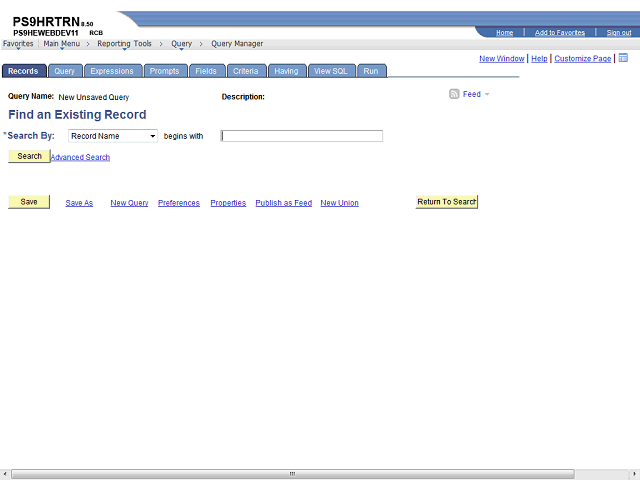Image resolution: width=640 pixels, height=480 pixels.
Task: Click the New Query link
Action: pos(129,203)
